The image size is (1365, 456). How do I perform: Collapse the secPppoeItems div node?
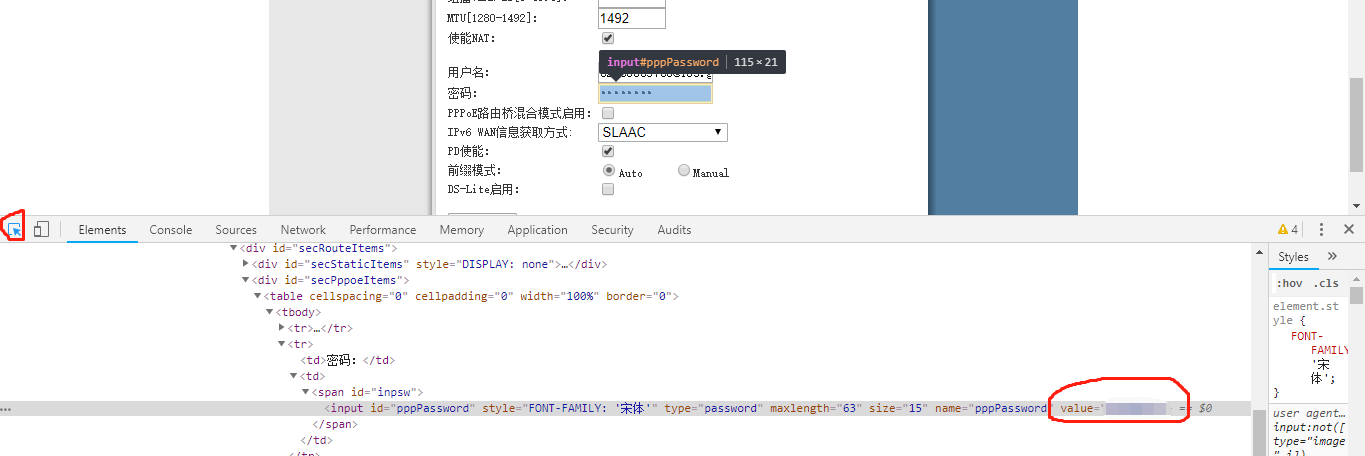[x=246, y=280]
